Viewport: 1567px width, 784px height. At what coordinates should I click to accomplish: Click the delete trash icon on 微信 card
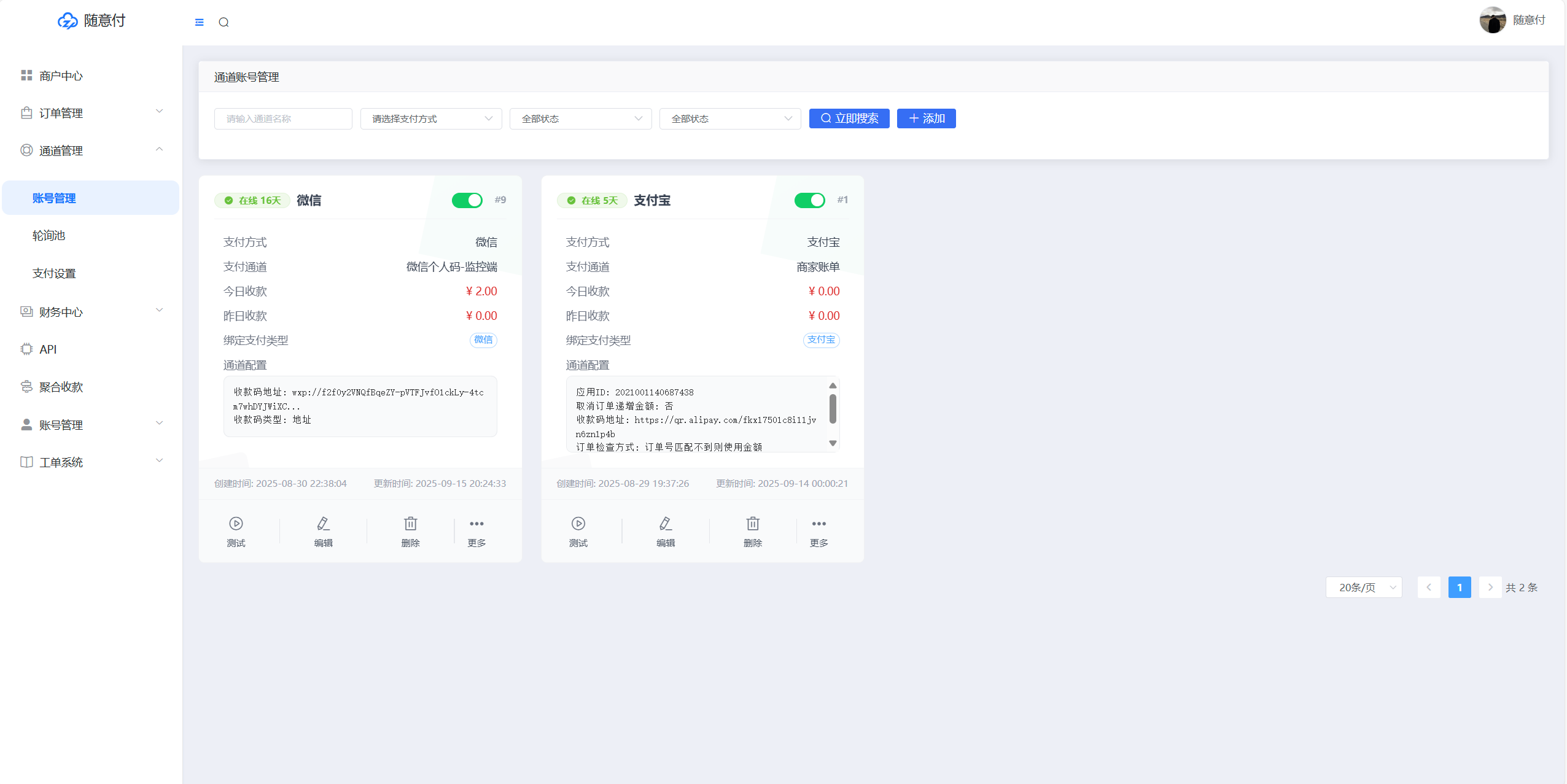tap(410, 524)
